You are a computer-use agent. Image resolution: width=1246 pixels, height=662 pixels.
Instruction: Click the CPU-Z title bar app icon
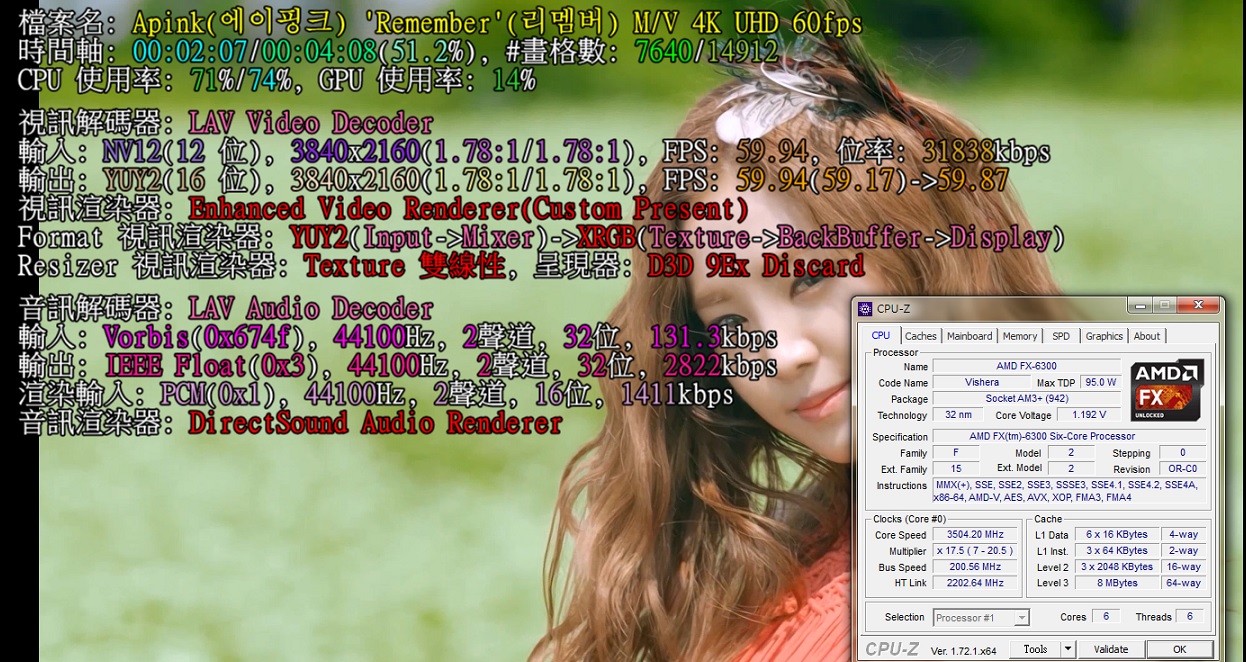(865, 309)
